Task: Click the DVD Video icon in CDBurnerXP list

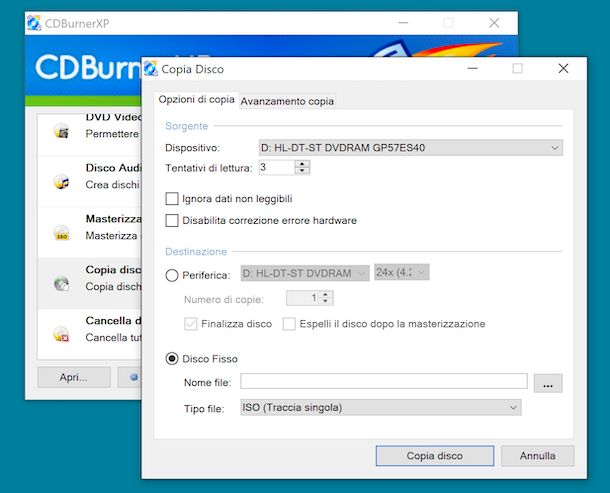Action: click(x=61, y=131)
